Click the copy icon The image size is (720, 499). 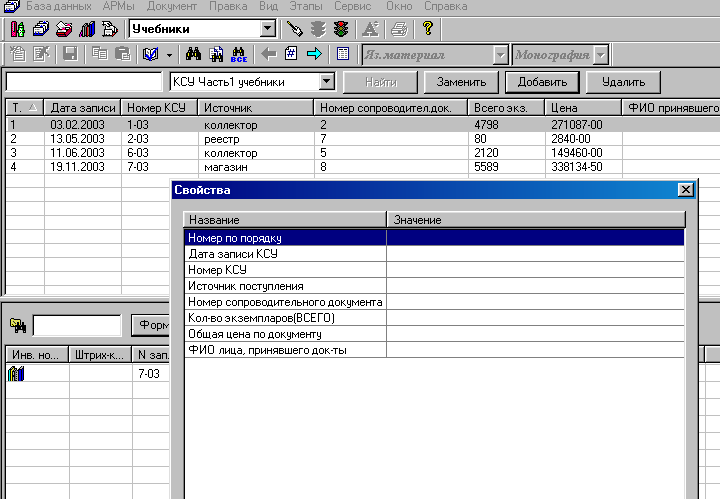tap(100, 54)
